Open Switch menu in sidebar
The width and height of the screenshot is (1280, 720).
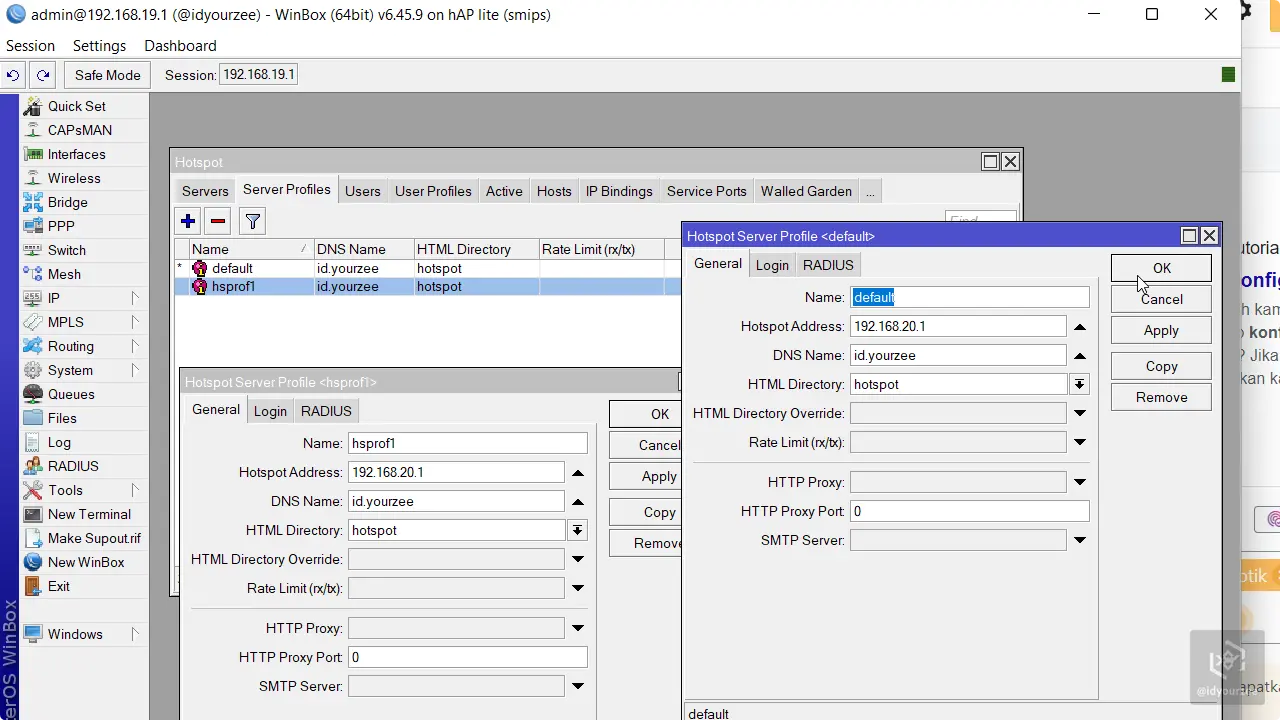point(66,250)
